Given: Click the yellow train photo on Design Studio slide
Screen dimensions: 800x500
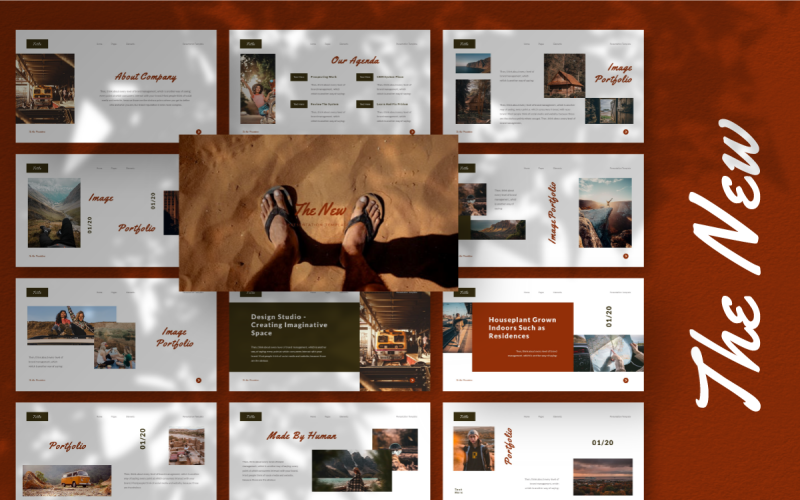Looking at the screenshot, I should pos(395,341).
